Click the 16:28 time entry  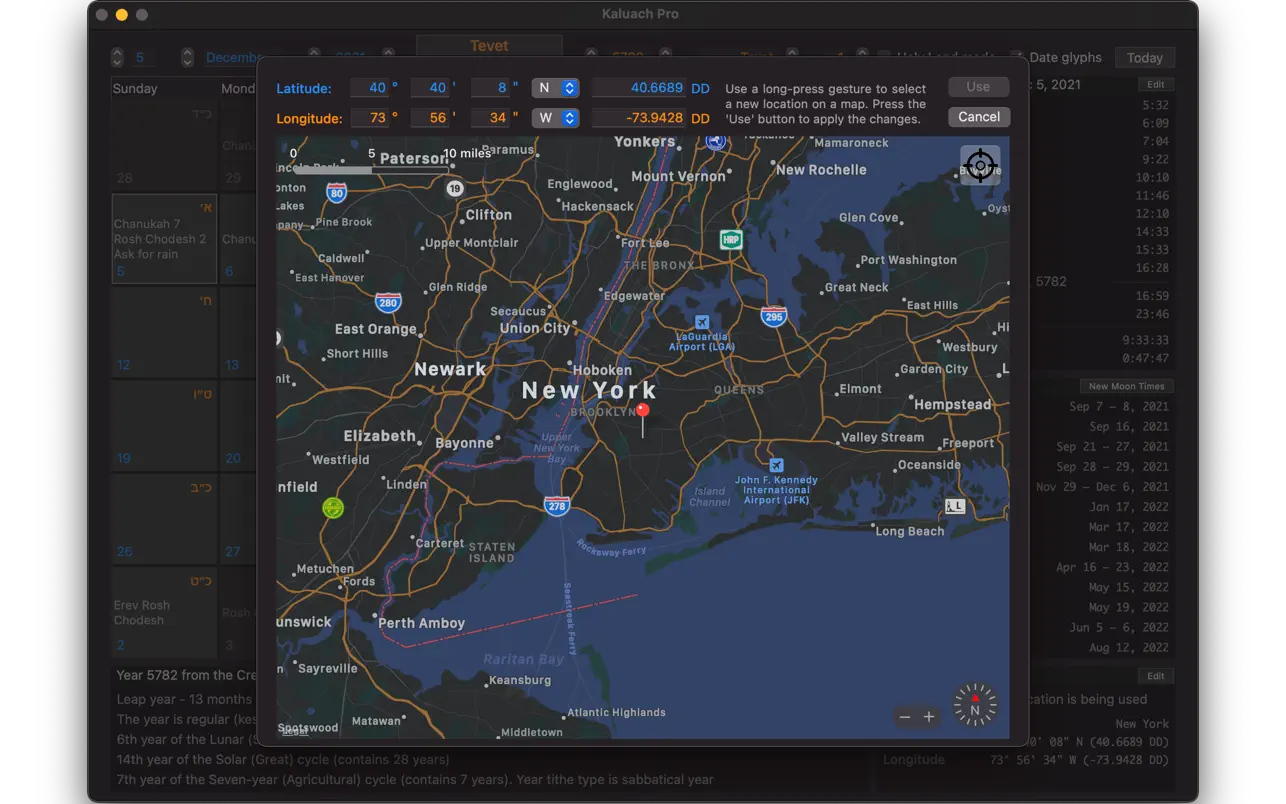coord(1152,268)
